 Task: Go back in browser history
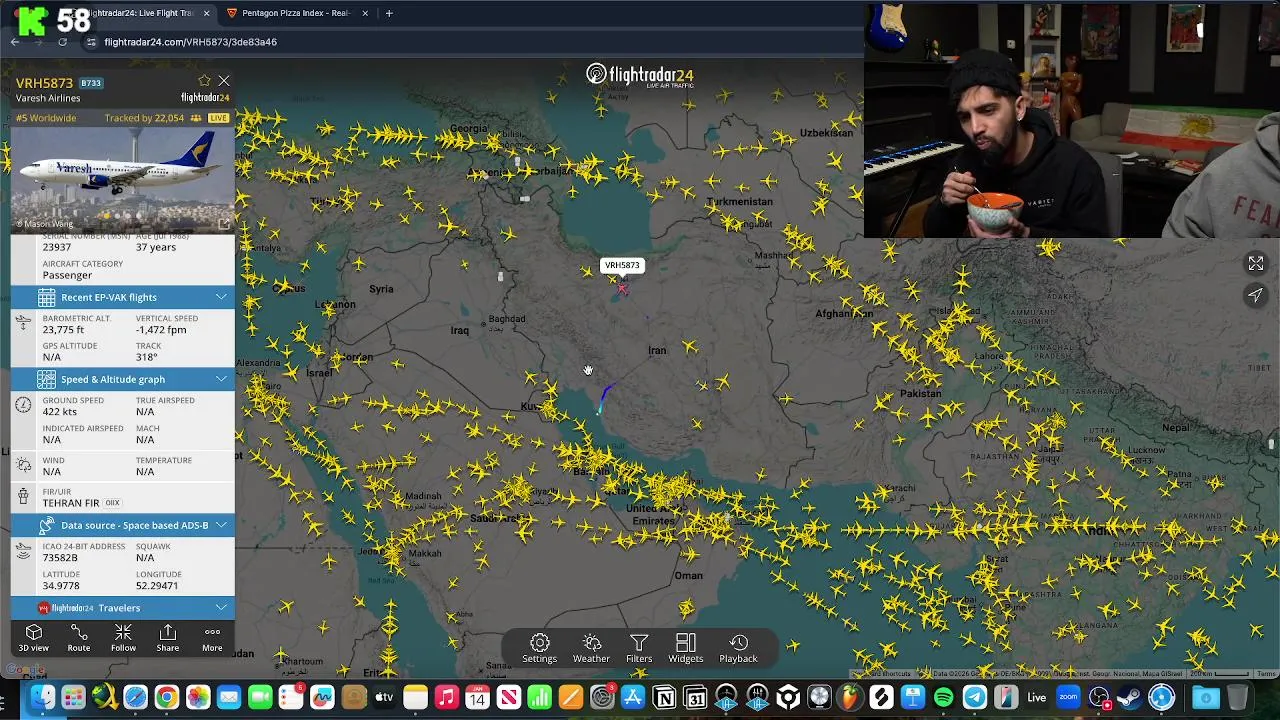[x=15, y=42]
